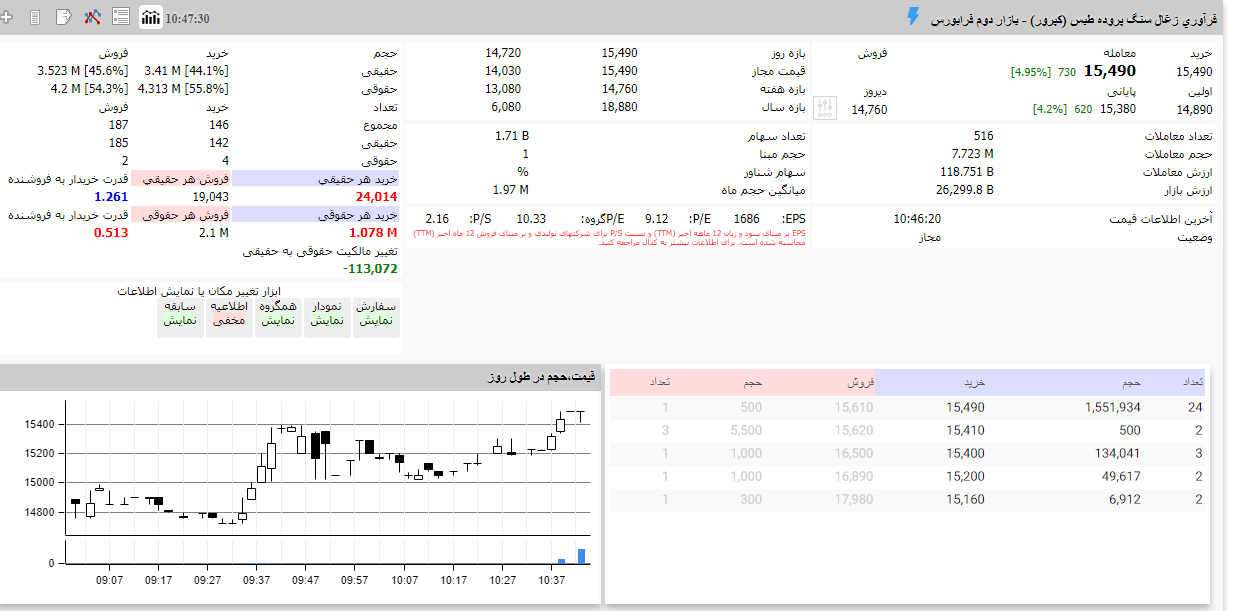Click the blue lightning bolt icon
Viewport: 1233px width, 611px height.
click(x=912, y=17)
